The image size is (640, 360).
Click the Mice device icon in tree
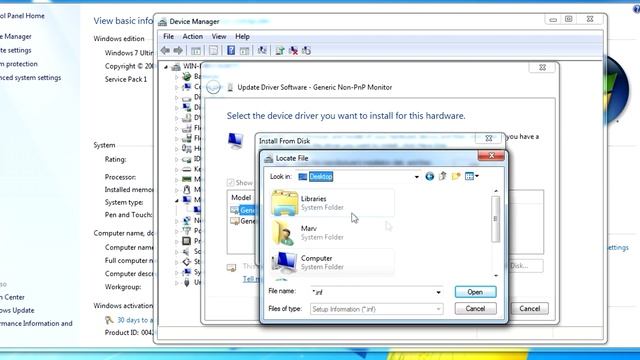pos(187,189)
